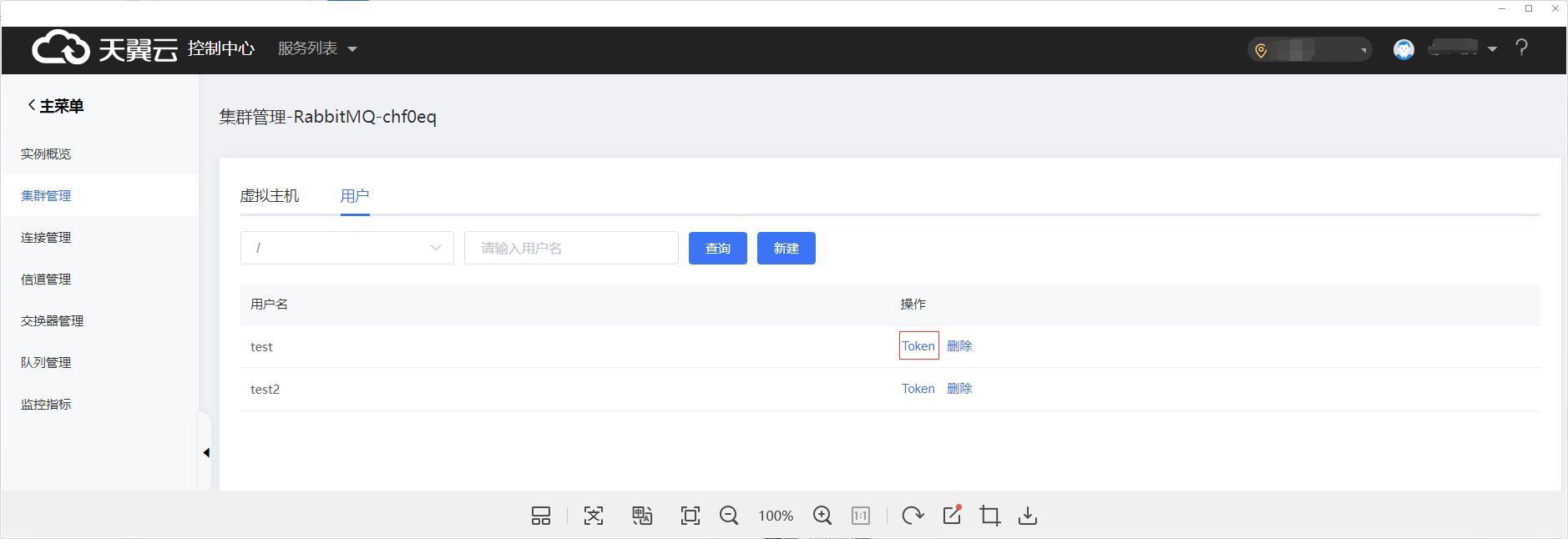Open the region selector dropdown

click(1309, 50)
